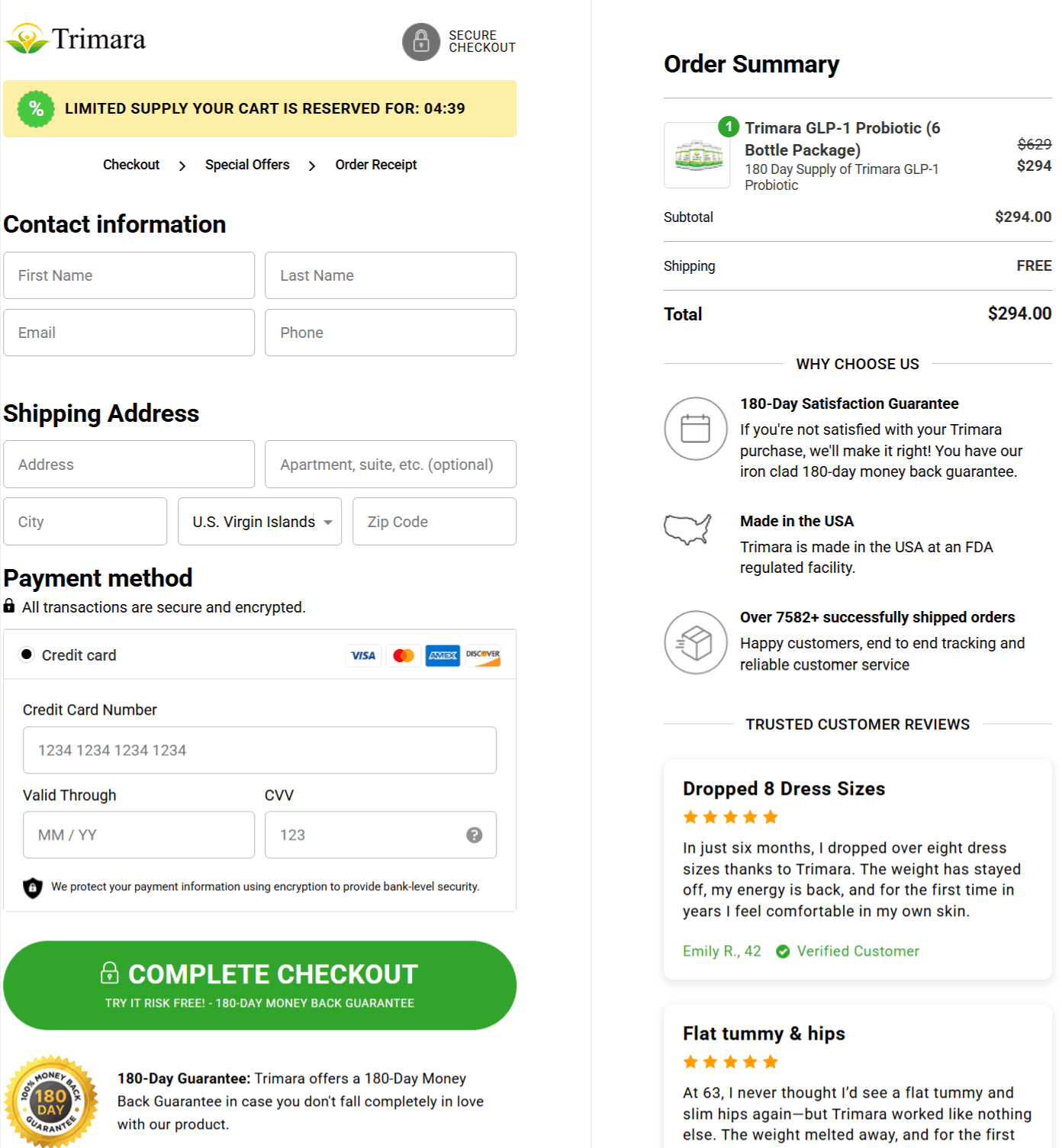Click the Special Offers breadcrumb step

point(247,164)
